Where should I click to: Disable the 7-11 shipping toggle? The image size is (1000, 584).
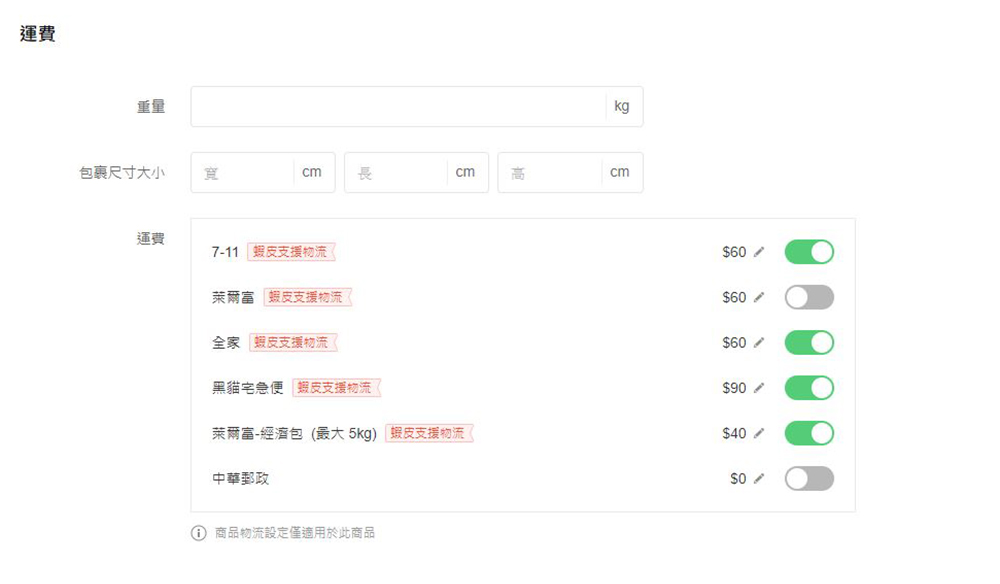point(809,252)
